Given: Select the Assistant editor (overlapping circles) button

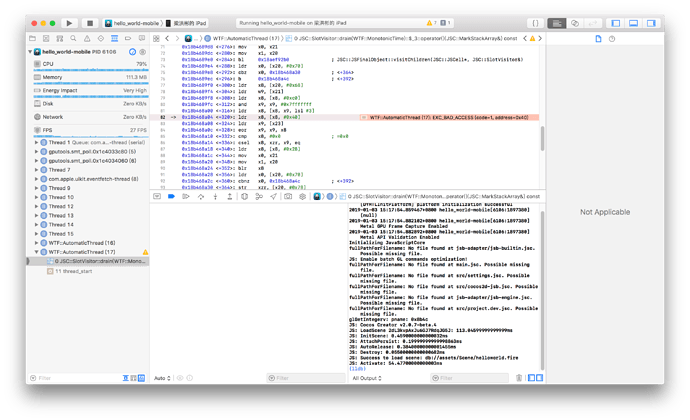Looking at the screenshot, I should (x=575, y=23).
